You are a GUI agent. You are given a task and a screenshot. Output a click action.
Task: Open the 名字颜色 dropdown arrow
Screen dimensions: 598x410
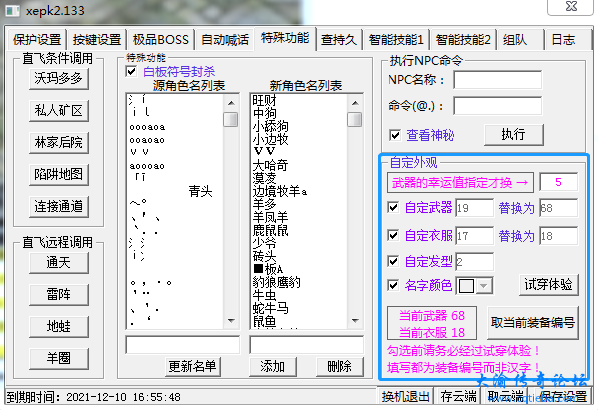[x=484, y=286]
